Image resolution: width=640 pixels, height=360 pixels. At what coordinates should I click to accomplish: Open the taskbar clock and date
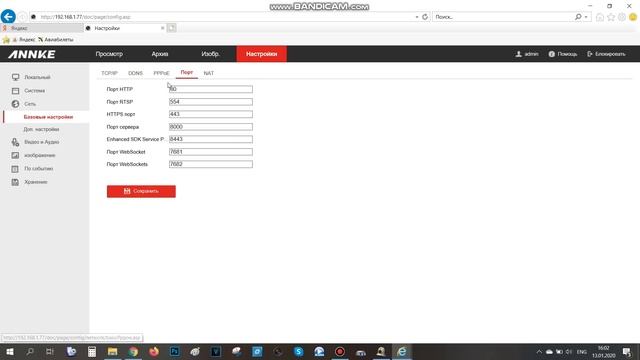click(604, 352)
